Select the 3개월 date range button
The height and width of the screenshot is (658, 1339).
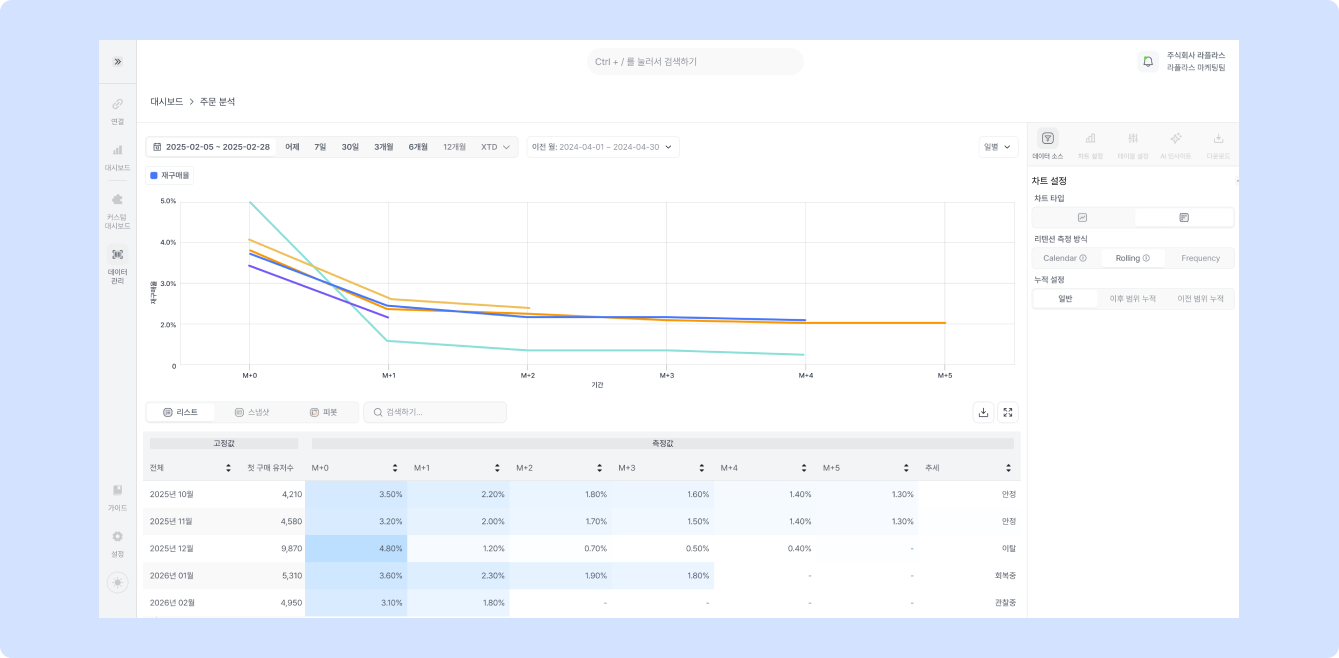point(383,147)
